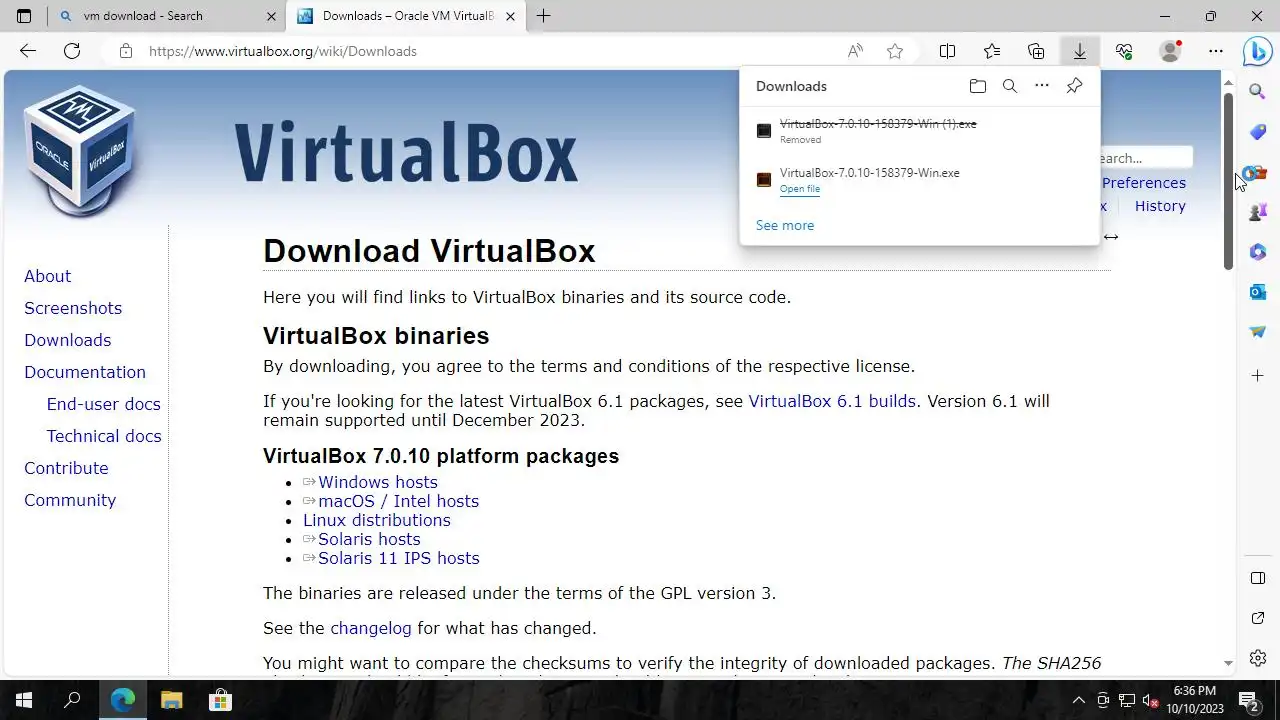
Task: Open Downloads in the left navigation
Action: (x=68, y=340)
